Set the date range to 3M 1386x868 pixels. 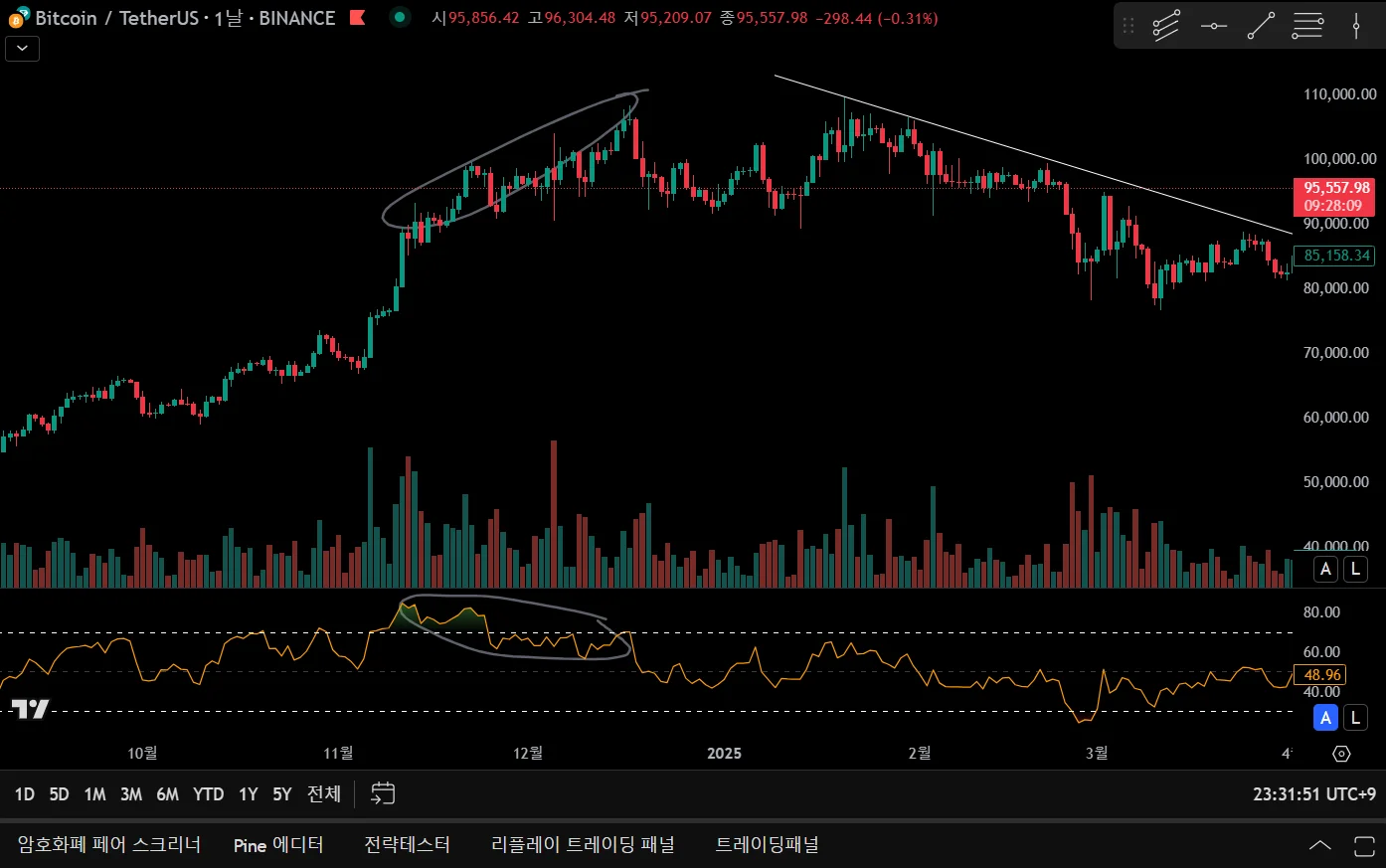pyautogui.click(x=131, y=794)
